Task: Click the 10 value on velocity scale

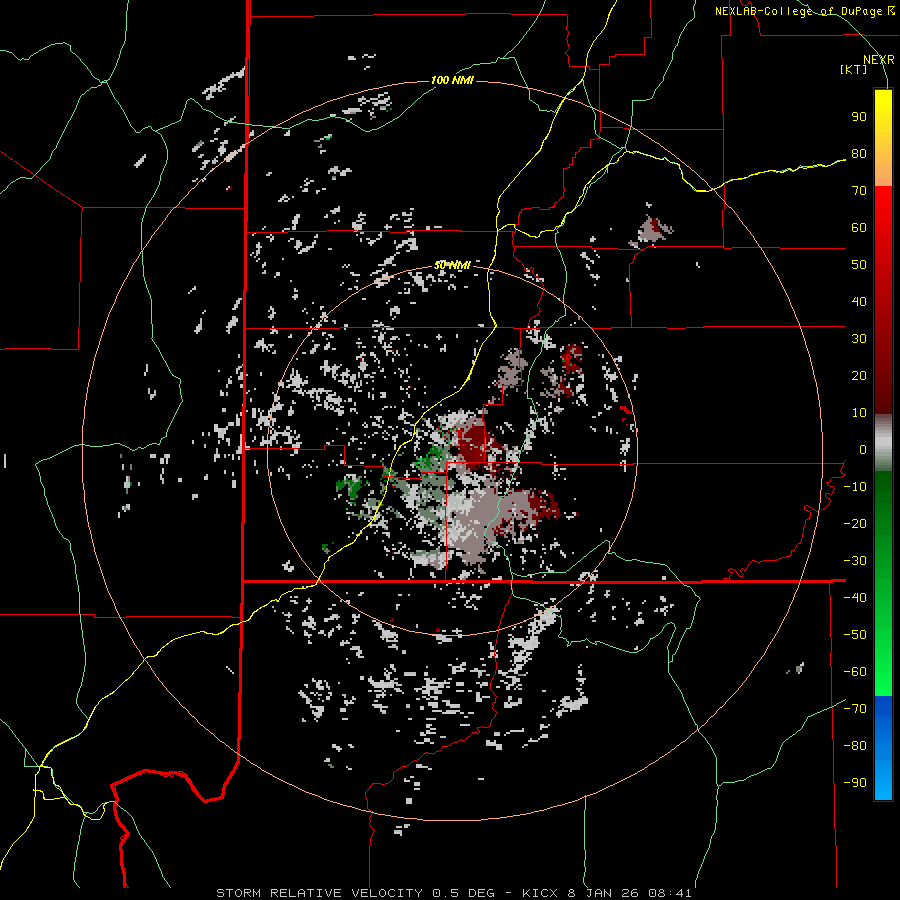Action: point(859,413)
